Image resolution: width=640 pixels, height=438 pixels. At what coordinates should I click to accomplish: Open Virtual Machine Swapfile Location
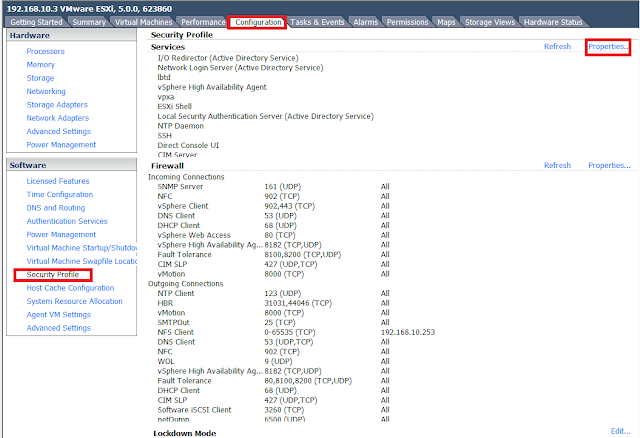(81, 261)
